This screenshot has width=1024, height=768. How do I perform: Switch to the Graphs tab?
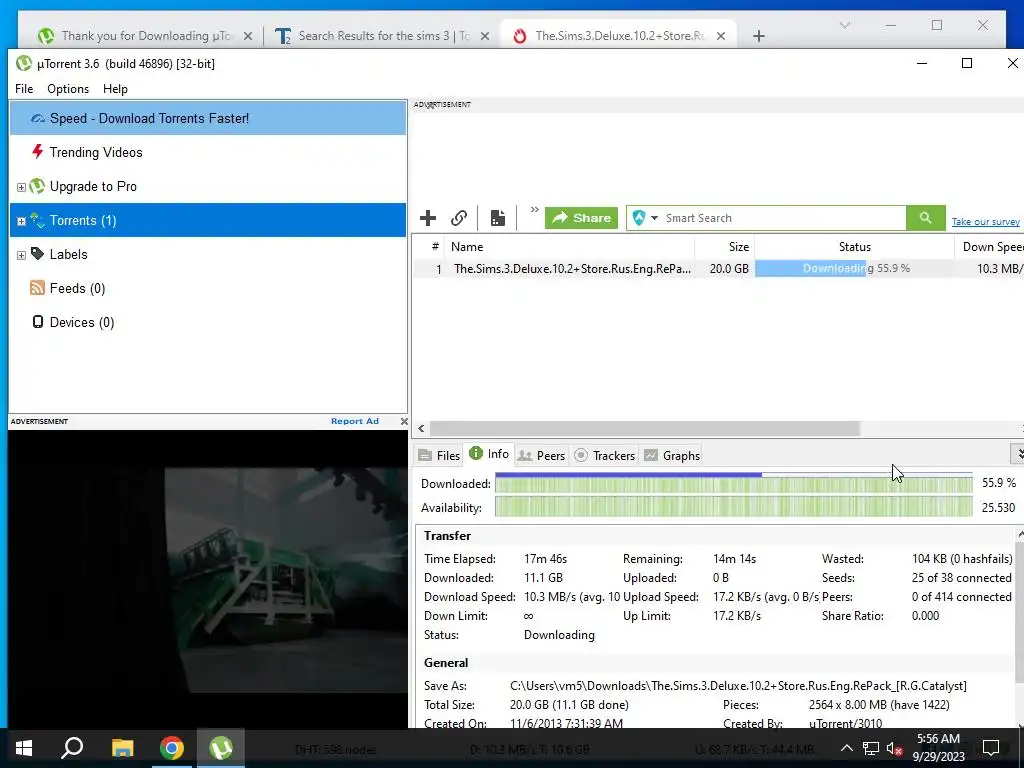pos(672,456)
